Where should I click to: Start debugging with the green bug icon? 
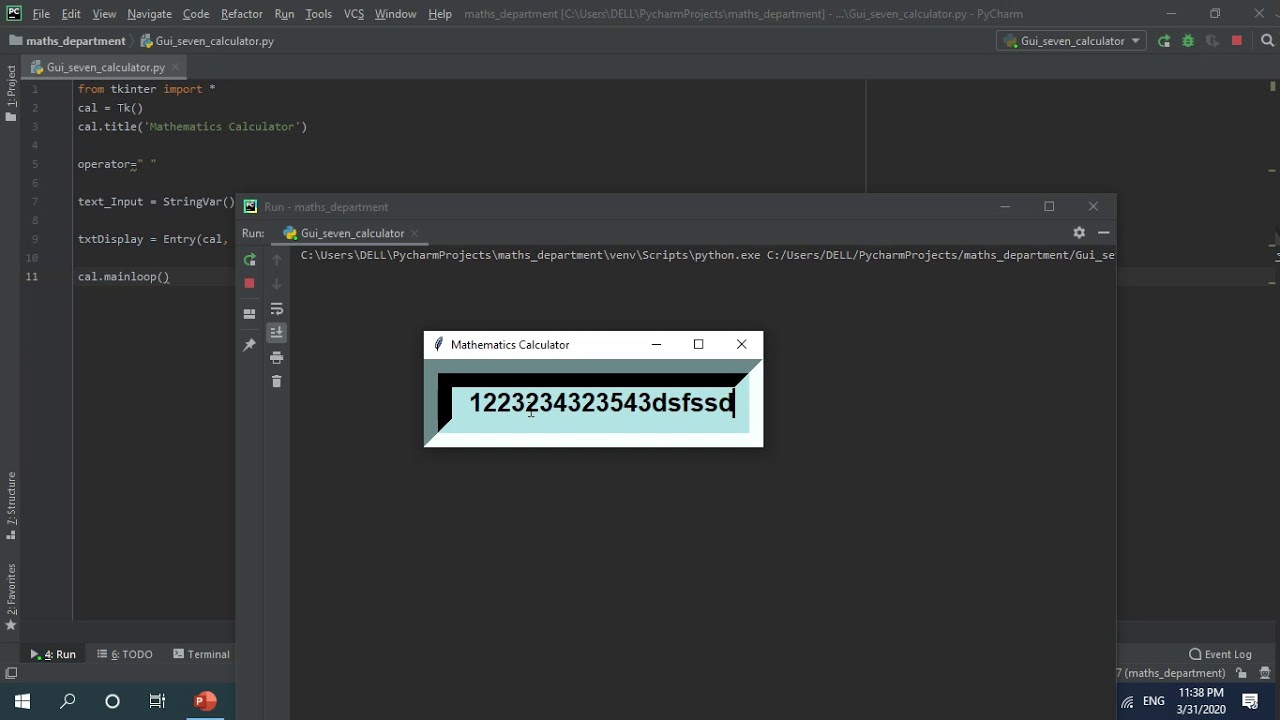click(1188, 41)
